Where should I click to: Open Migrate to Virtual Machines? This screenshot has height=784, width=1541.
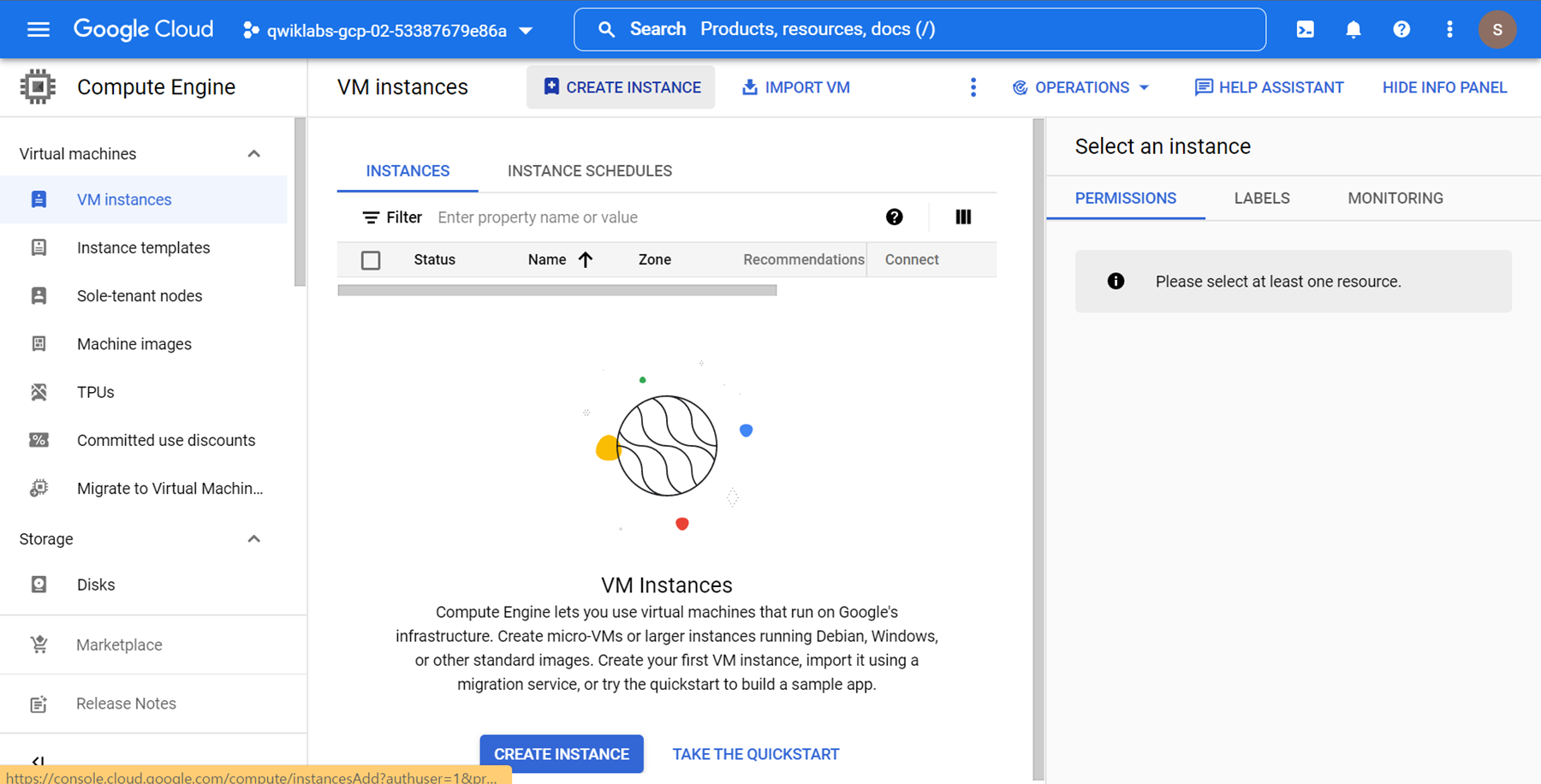tap(170, 488)
